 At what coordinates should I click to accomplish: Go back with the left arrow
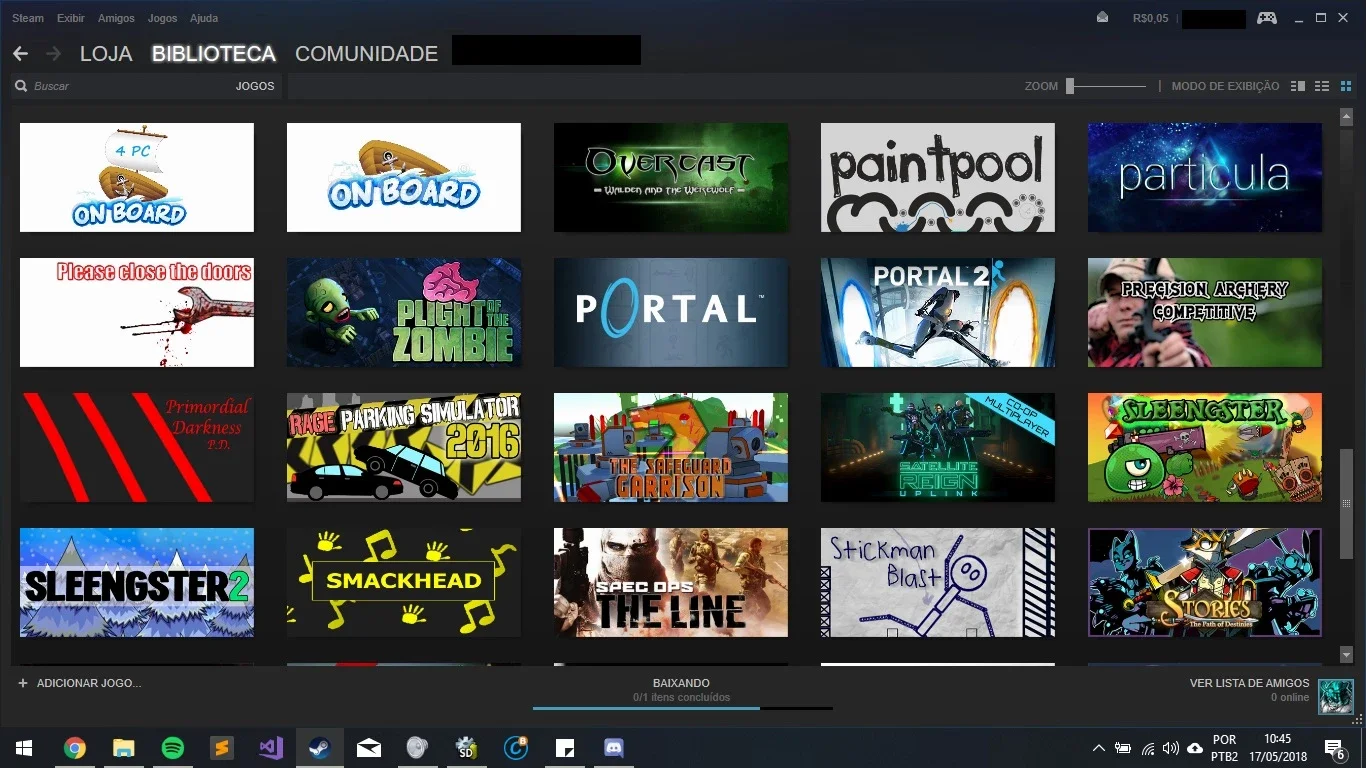coord(20,53)
